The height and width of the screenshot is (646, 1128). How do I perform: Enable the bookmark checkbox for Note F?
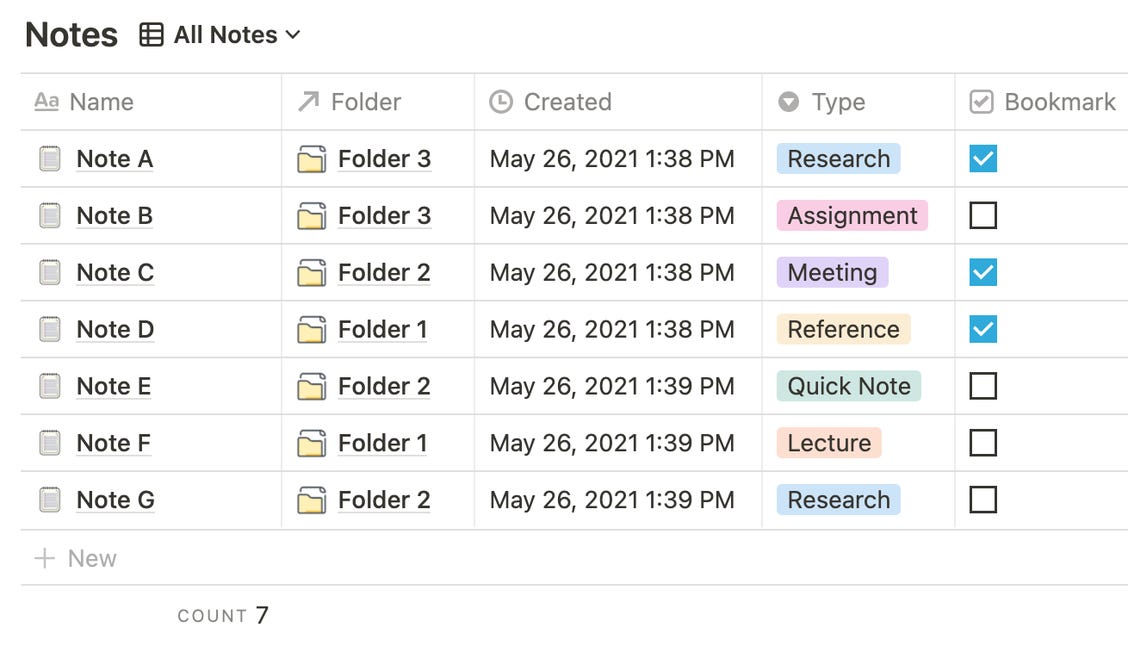tap(983, 442)
